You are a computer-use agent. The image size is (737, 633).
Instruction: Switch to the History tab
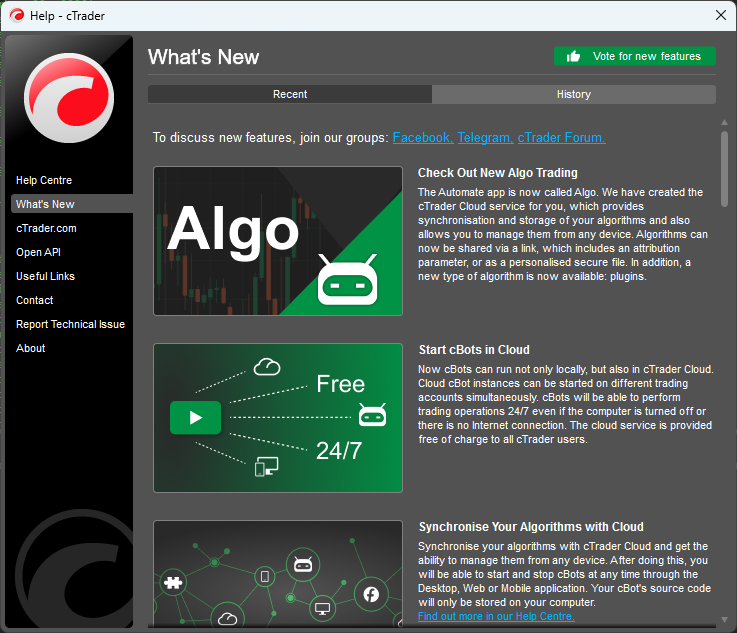click(x=574, y=94)
